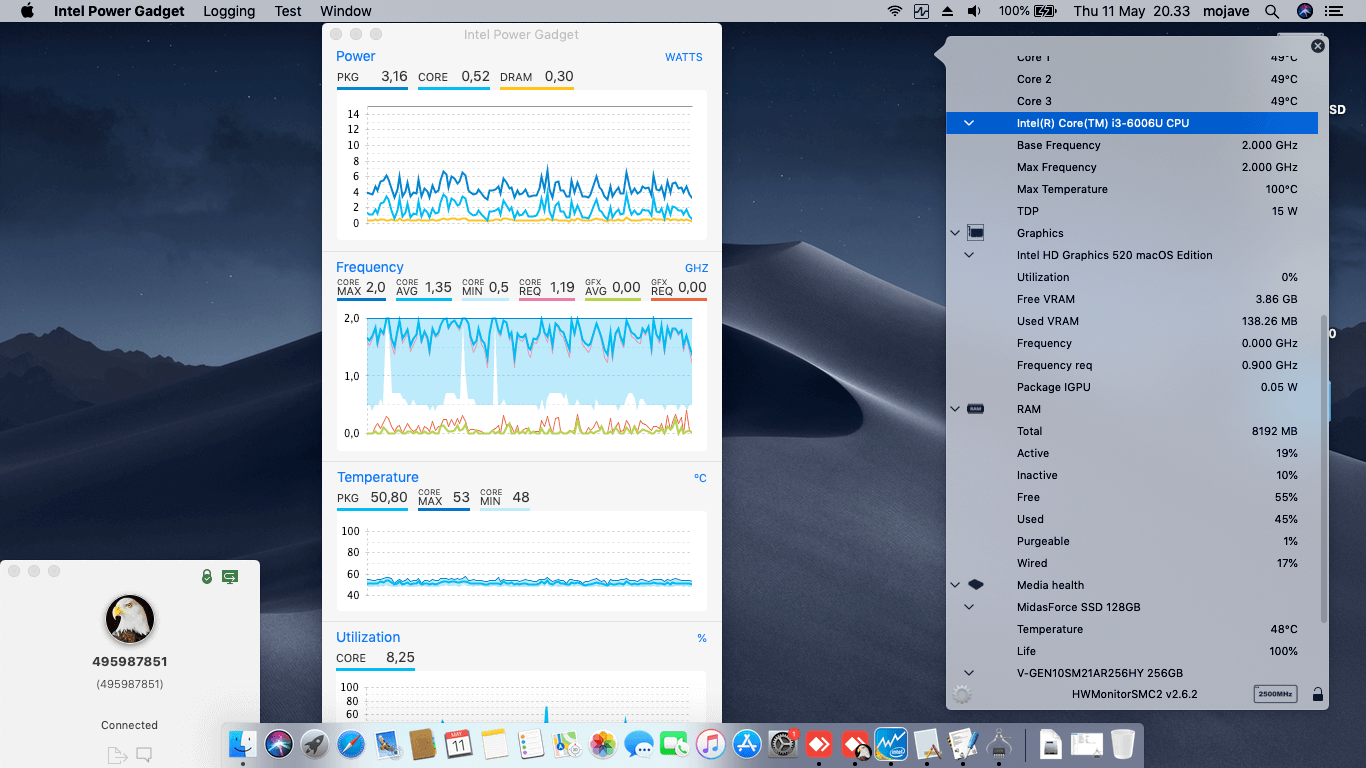Click the CORE AVG 1,35 frequency readout
This screenshot has width=1366, height=768.
pos(424,288)
